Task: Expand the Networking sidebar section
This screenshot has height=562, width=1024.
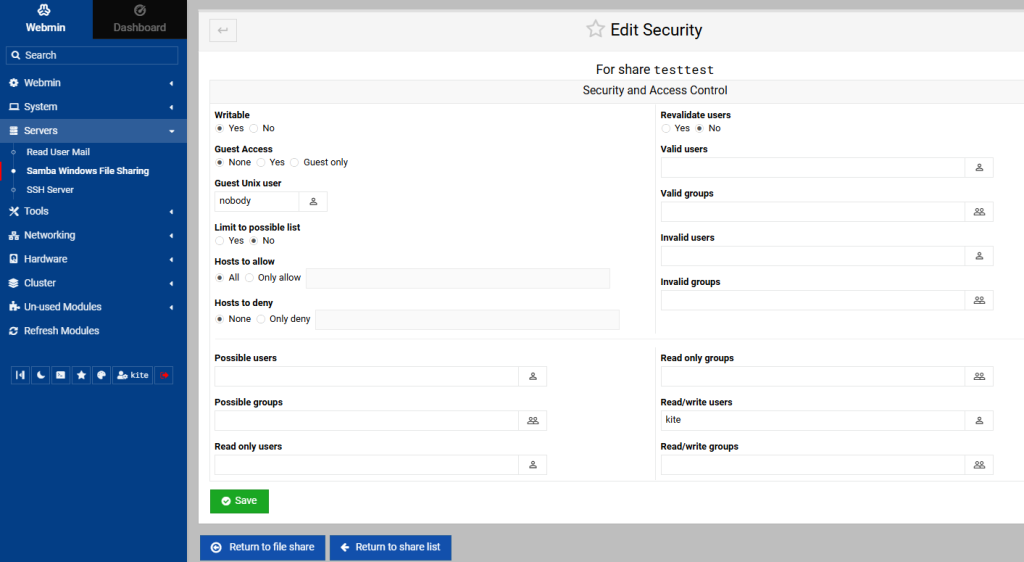Action: [93, 235]
